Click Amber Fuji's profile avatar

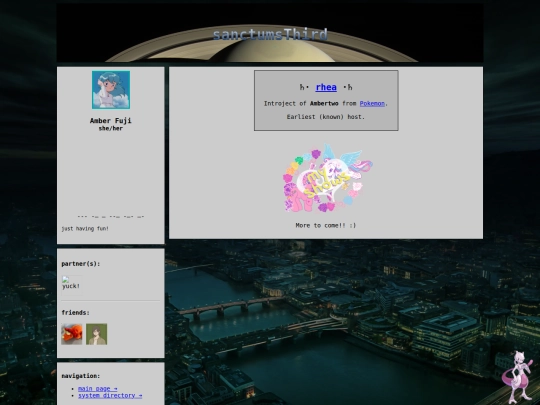[111, 90]
